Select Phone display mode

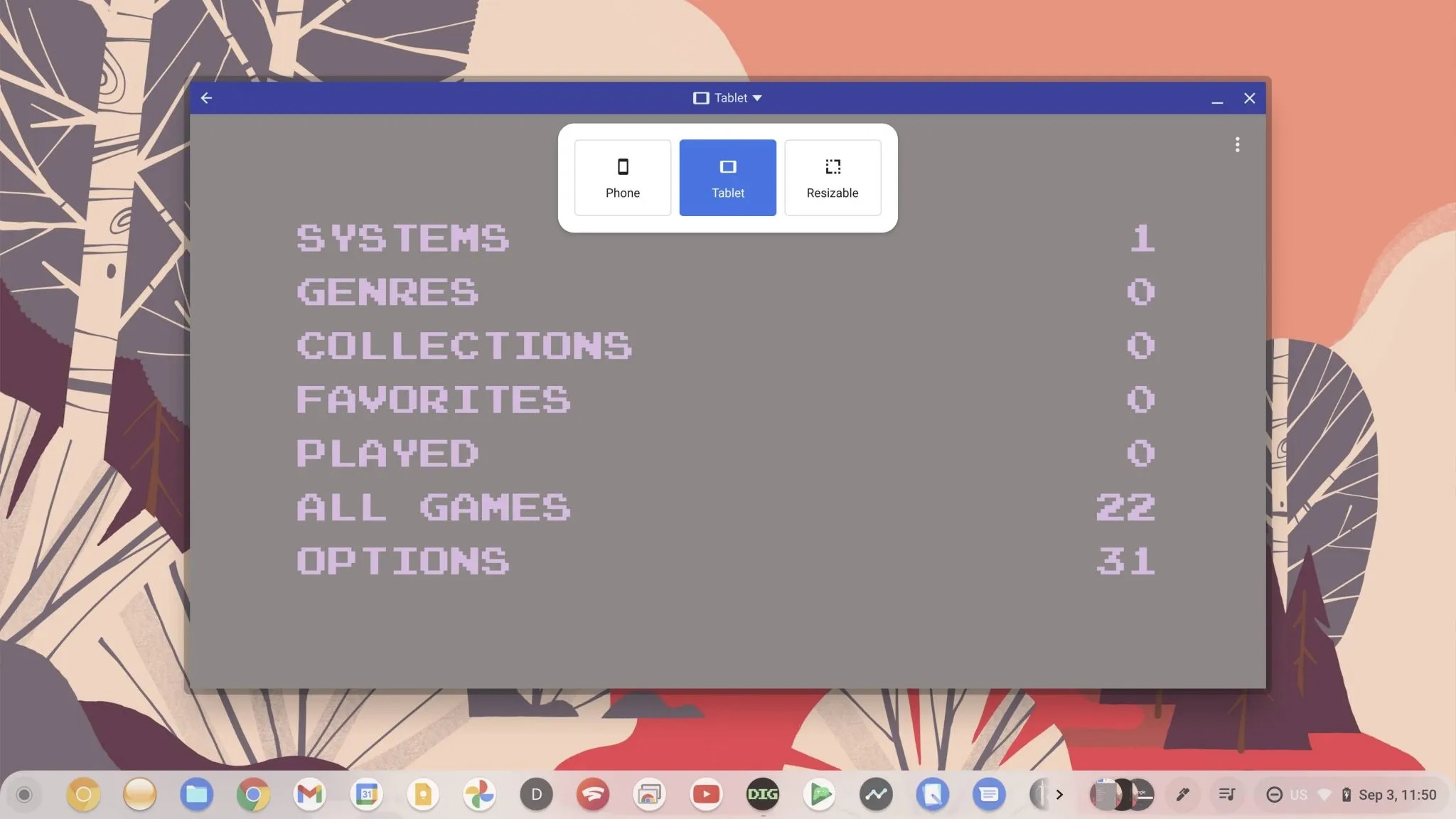(x=622, y=177)
